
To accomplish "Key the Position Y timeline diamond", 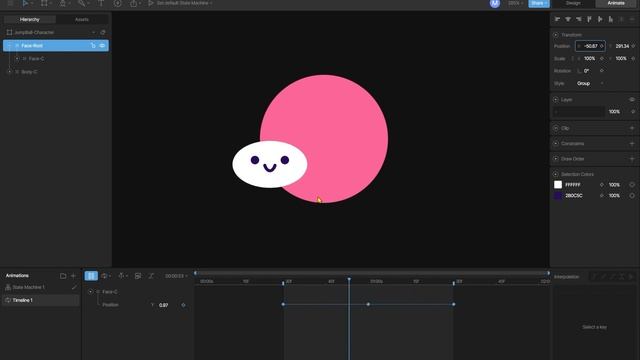I will pos(183,305).
